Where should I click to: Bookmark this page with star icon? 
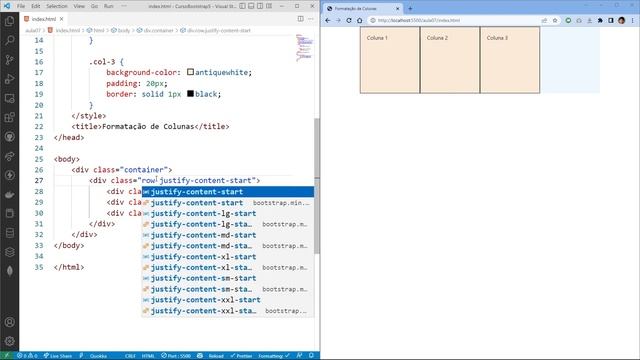click(555, 20)
